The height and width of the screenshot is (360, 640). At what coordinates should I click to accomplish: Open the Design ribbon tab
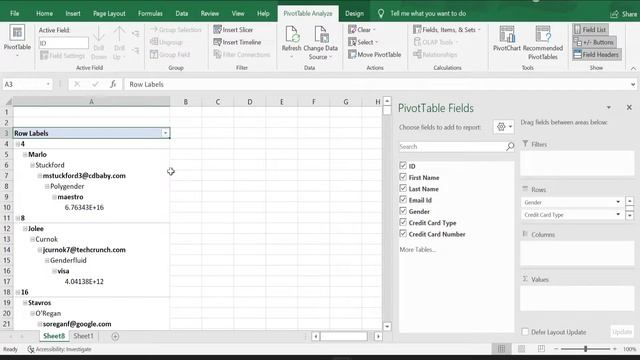pyautogui.click(x=354, y=13)
